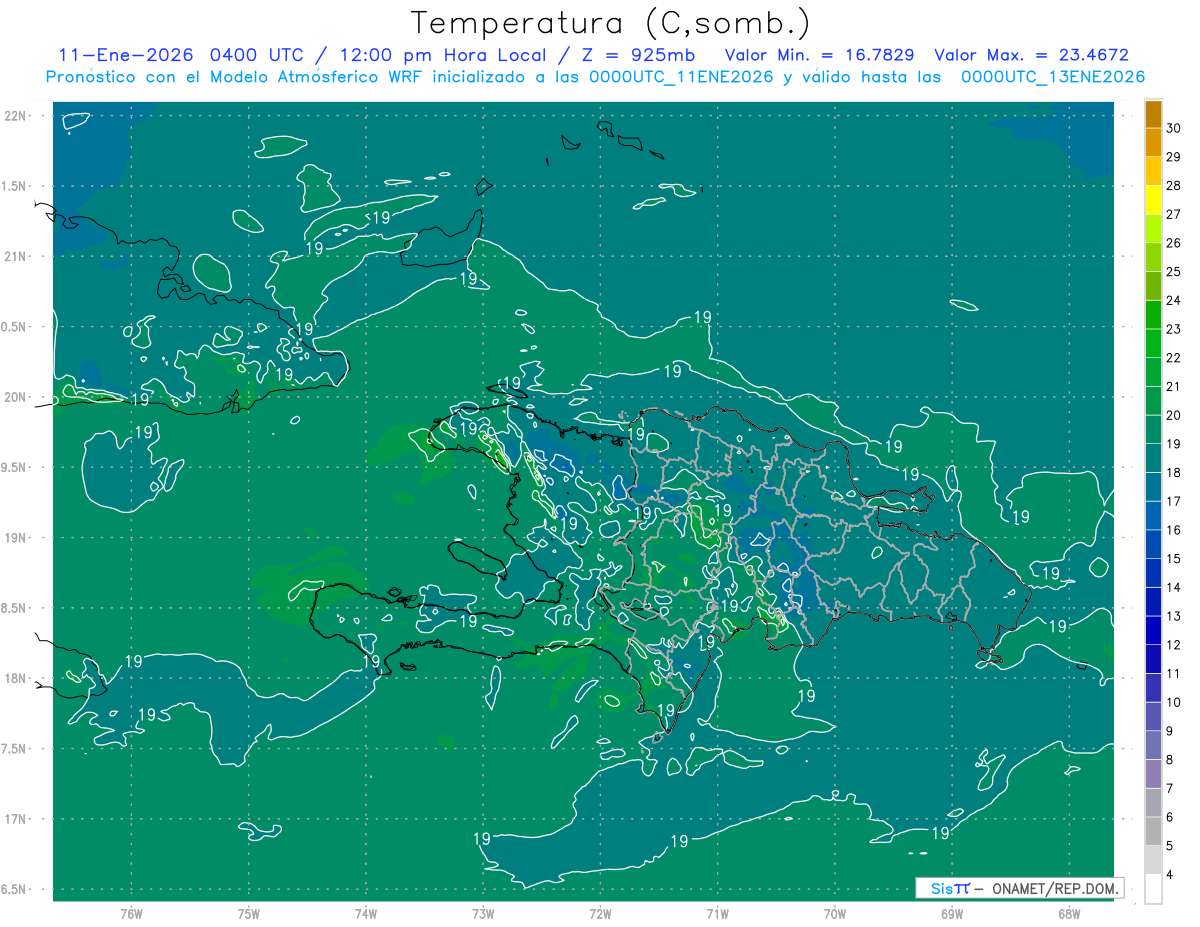Select the date text '11-Ene-2026'
The image size is (1200, 927).
coord(125,55)
